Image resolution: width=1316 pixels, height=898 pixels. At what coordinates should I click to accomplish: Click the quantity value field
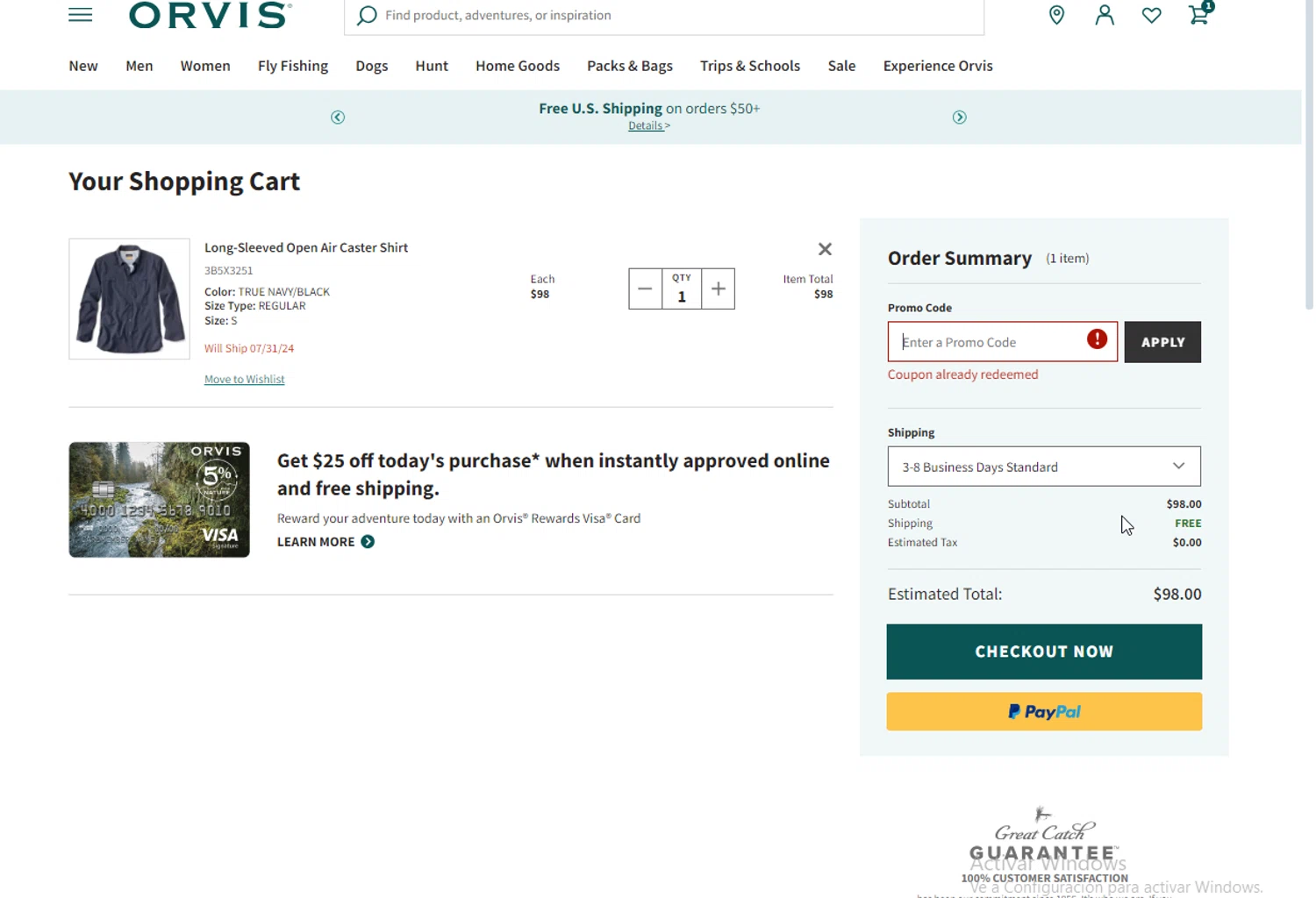point(682,289)
